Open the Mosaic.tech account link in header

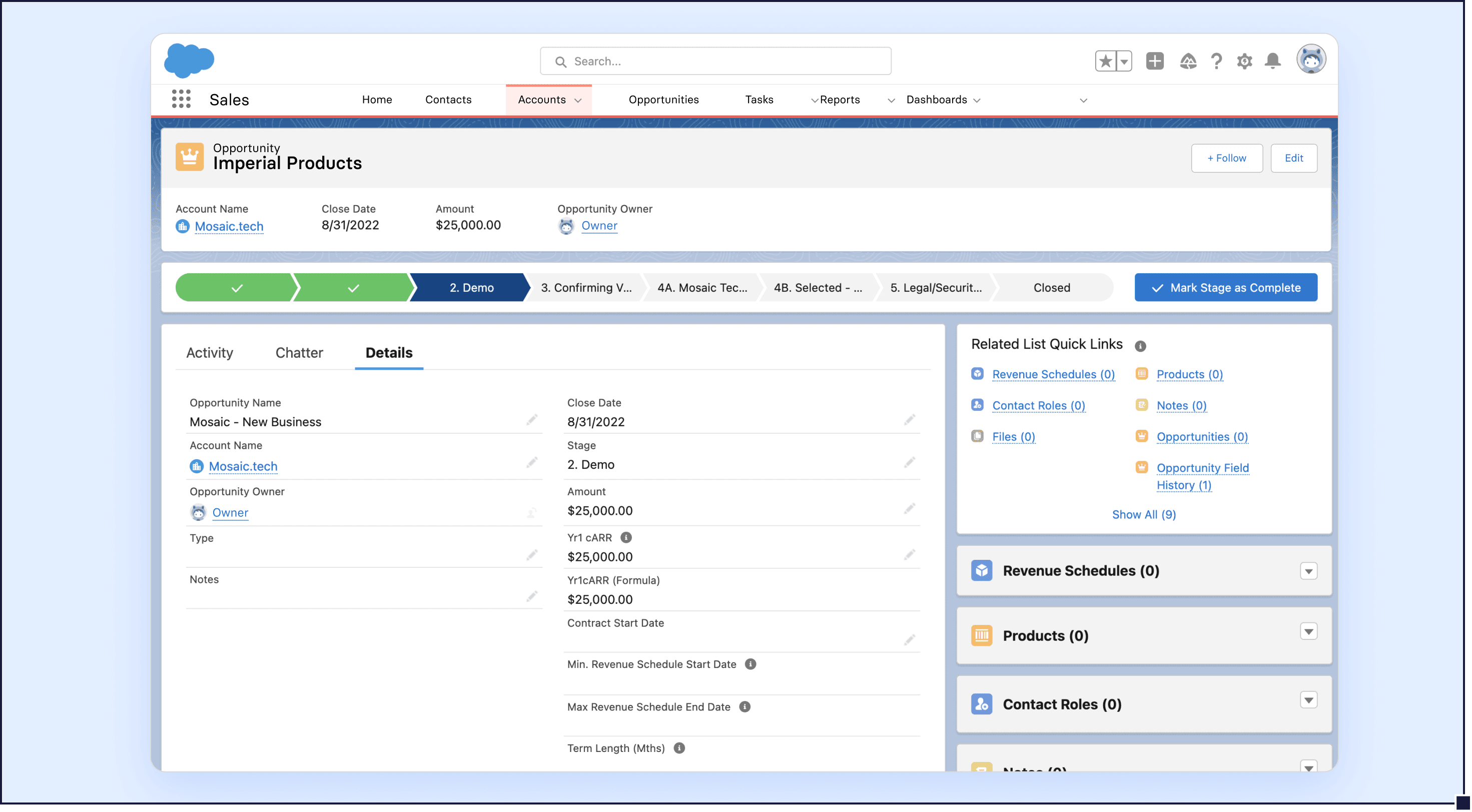(229, 226)
